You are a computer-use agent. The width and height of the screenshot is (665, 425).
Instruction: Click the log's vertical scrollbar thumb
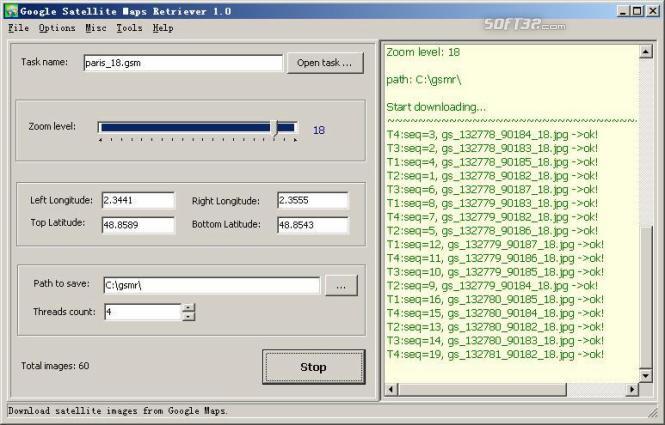[645, 297]
